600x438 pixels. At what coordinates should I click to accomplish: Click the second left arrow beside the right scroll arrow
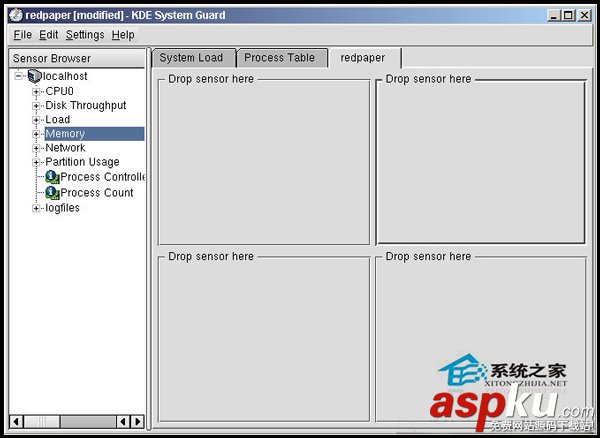click(x=123, y=422)
